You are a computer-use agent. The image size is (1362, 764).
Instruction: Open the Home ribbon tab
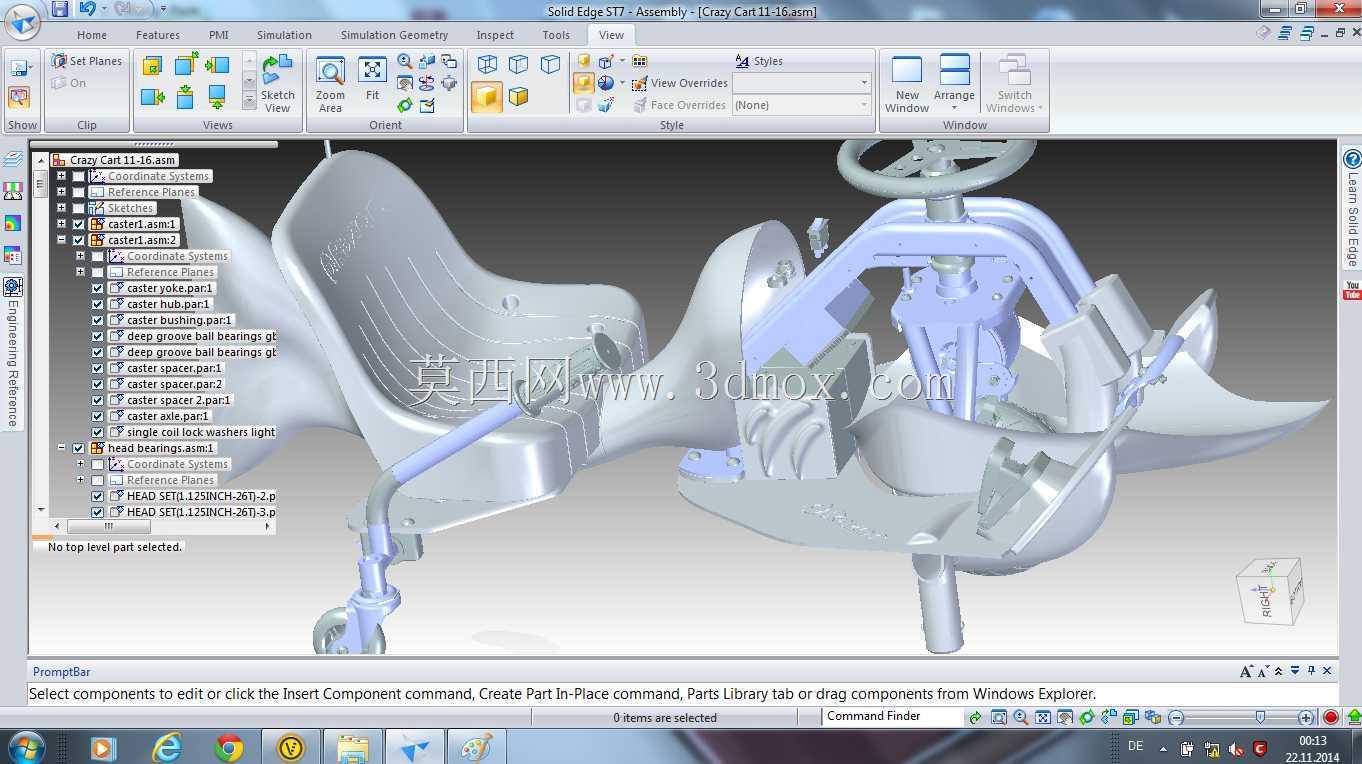[92, 35]
